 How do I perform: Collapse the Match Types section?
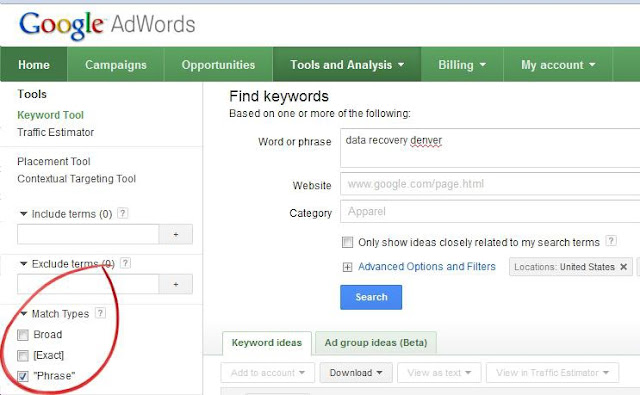tap(24, 313)
